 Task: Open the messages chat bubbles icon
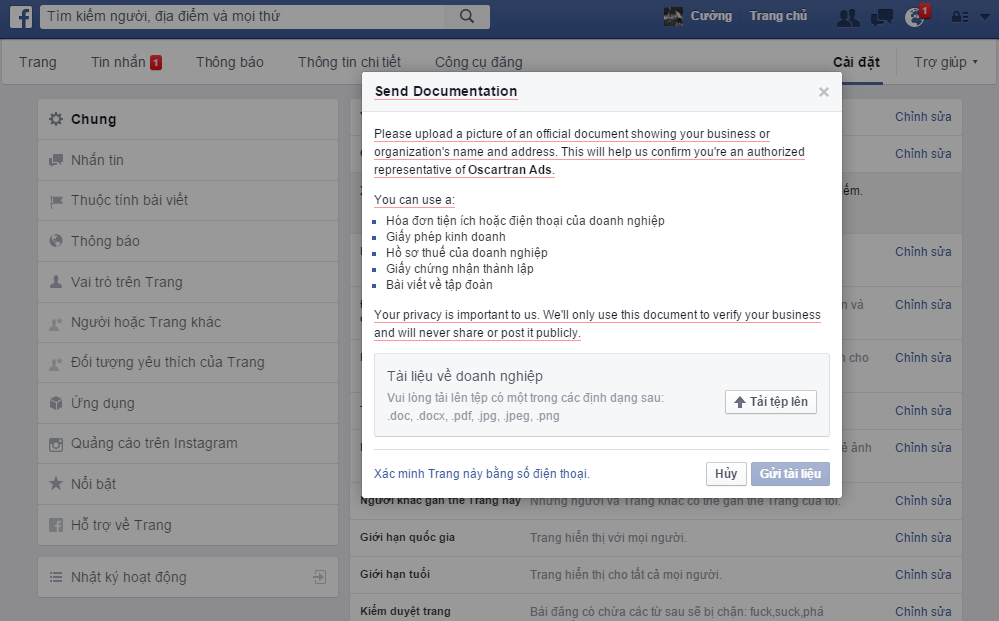(881, 17)
